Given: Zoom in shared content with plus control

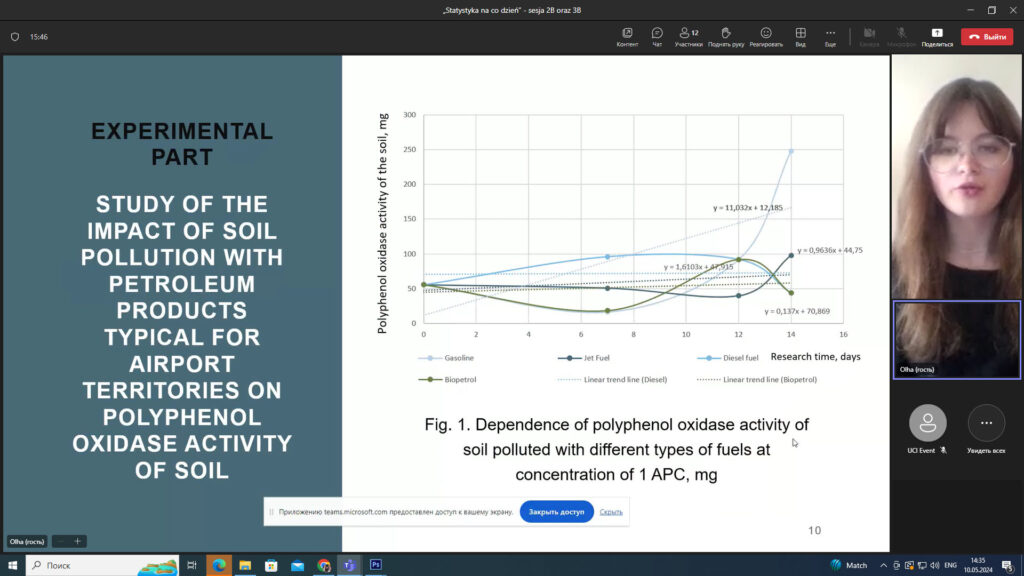Looking at the screenshot, I should coord(77,541).
